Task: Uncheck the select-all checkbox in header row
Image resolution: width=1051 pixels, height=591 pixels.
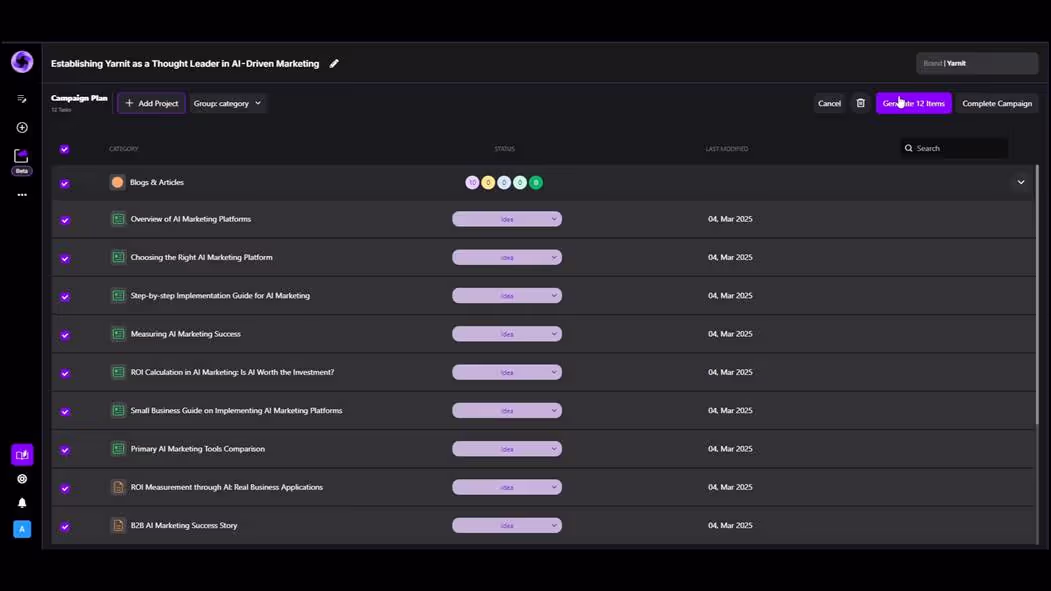Action: (x=64, y=149)
